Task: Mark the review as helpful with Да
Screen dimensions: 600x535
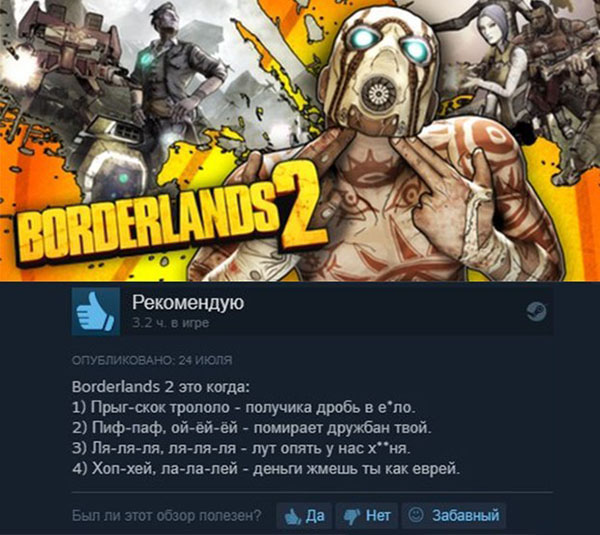Action: coord(304,516)
